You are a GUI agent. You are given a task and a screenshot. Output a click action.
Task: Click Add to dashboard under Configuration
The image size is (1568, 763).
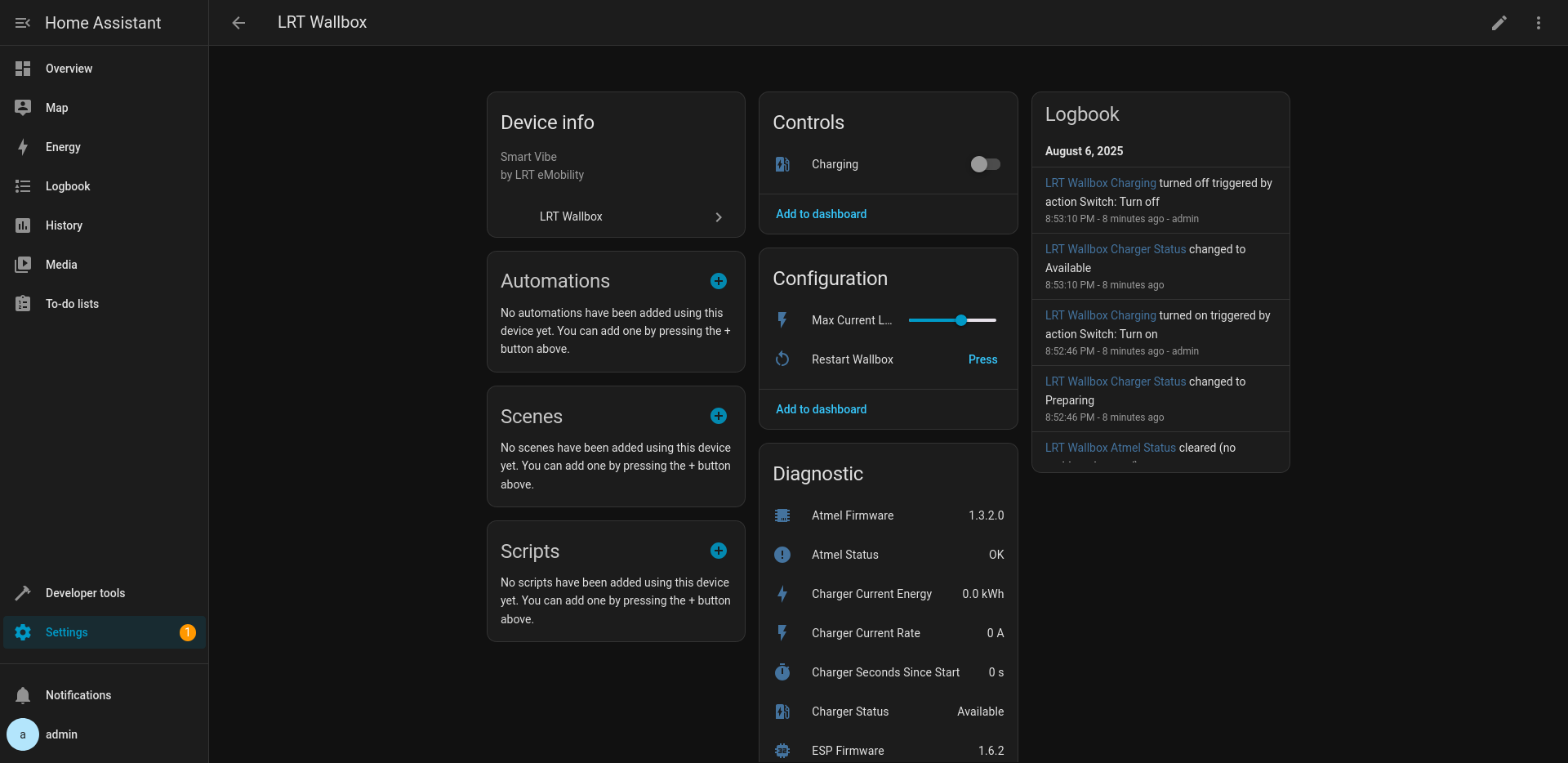click(x=821, y=409)
